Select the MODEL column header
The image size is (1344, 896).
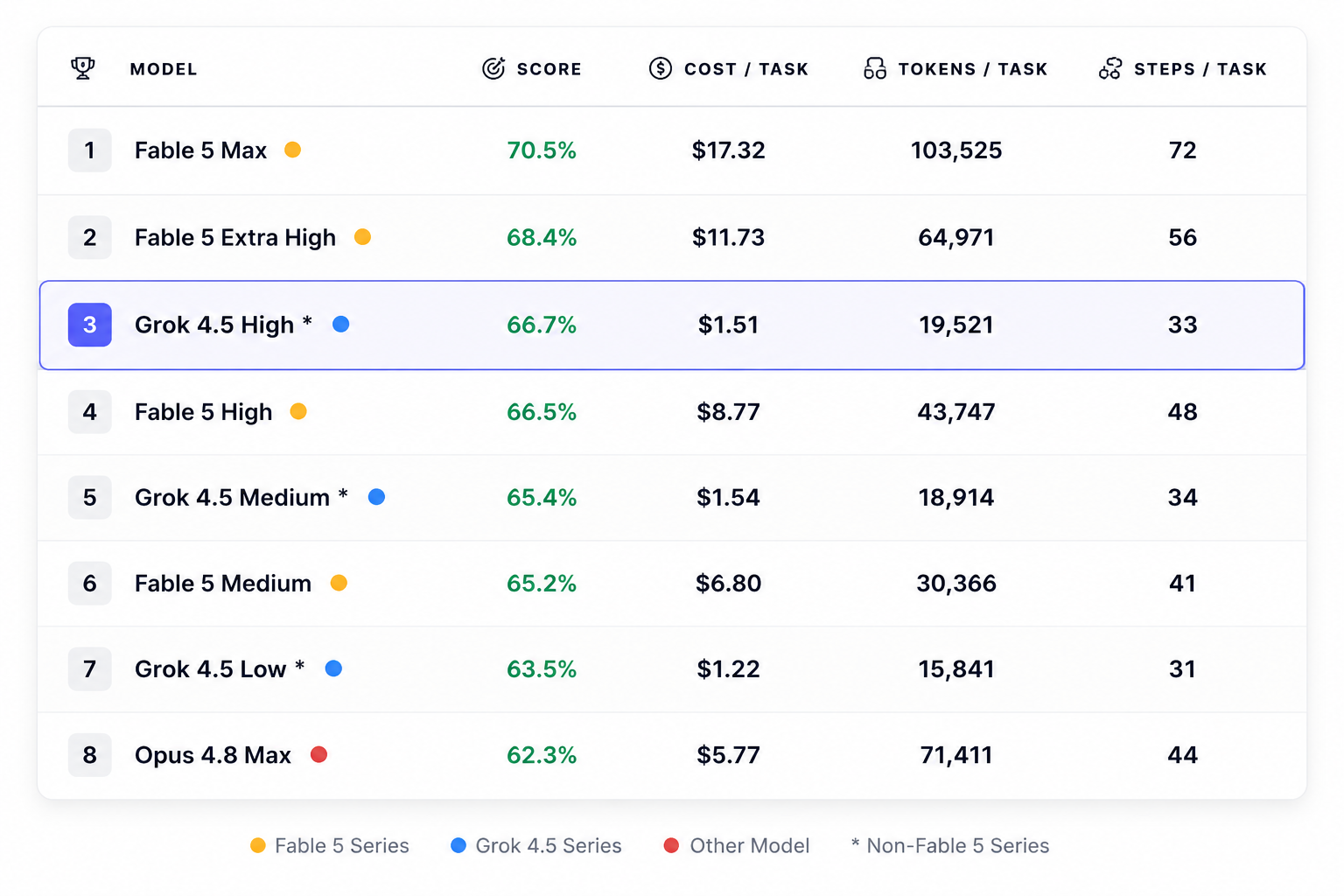point(164,69)
